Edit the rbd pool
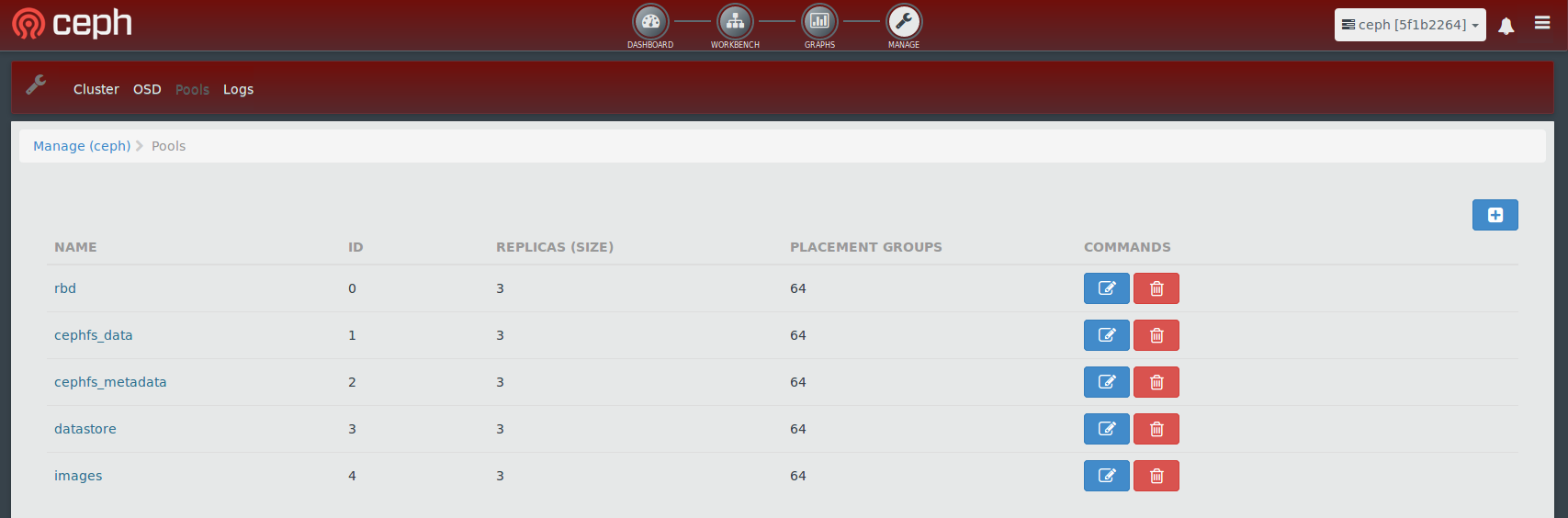The image size is (1568, 518). (x=1106, y=288)
